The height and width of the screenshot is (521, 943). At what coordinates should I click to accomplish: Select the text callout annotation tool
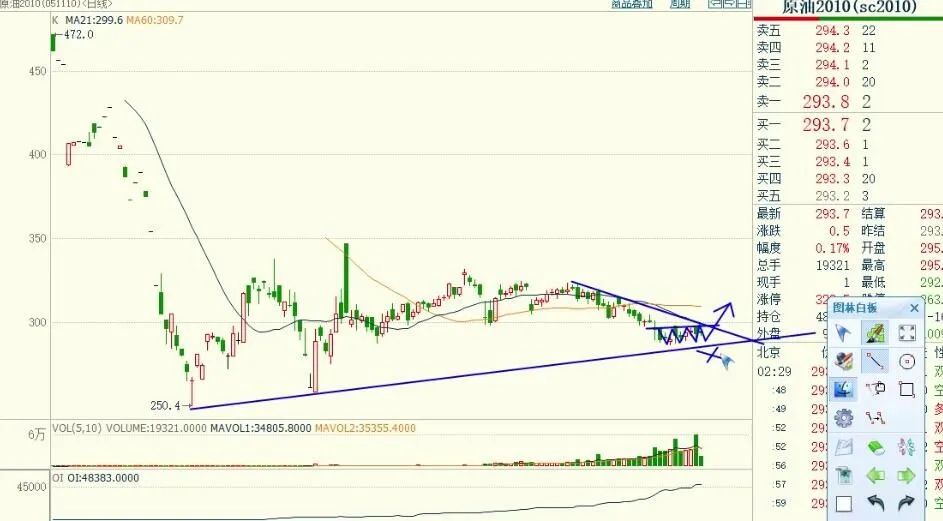(875, 389)
